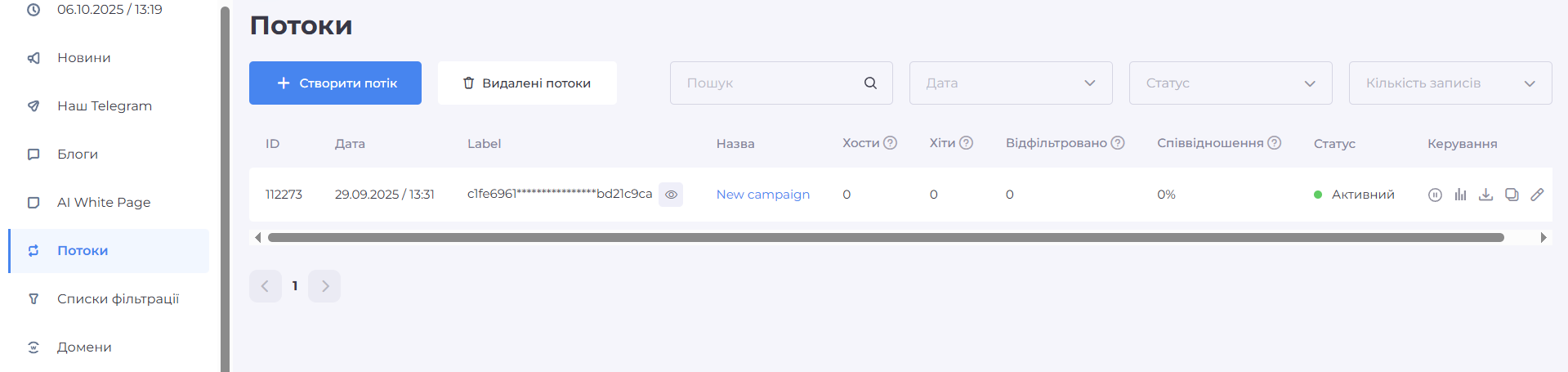Duplicate the New campaign stream
Viewport: 1568px width, 372px height.
point(1512,195)
